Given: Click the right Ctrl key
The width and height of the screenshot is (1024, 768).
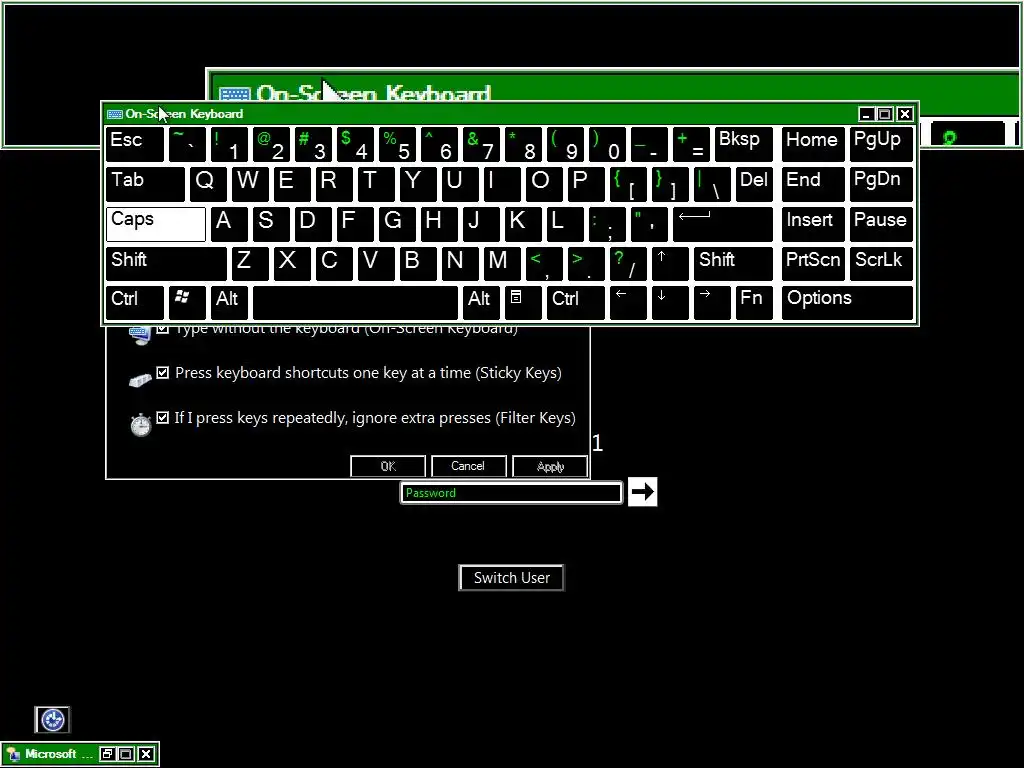Looking at the screenshot, I should click(x=575, y=303).
